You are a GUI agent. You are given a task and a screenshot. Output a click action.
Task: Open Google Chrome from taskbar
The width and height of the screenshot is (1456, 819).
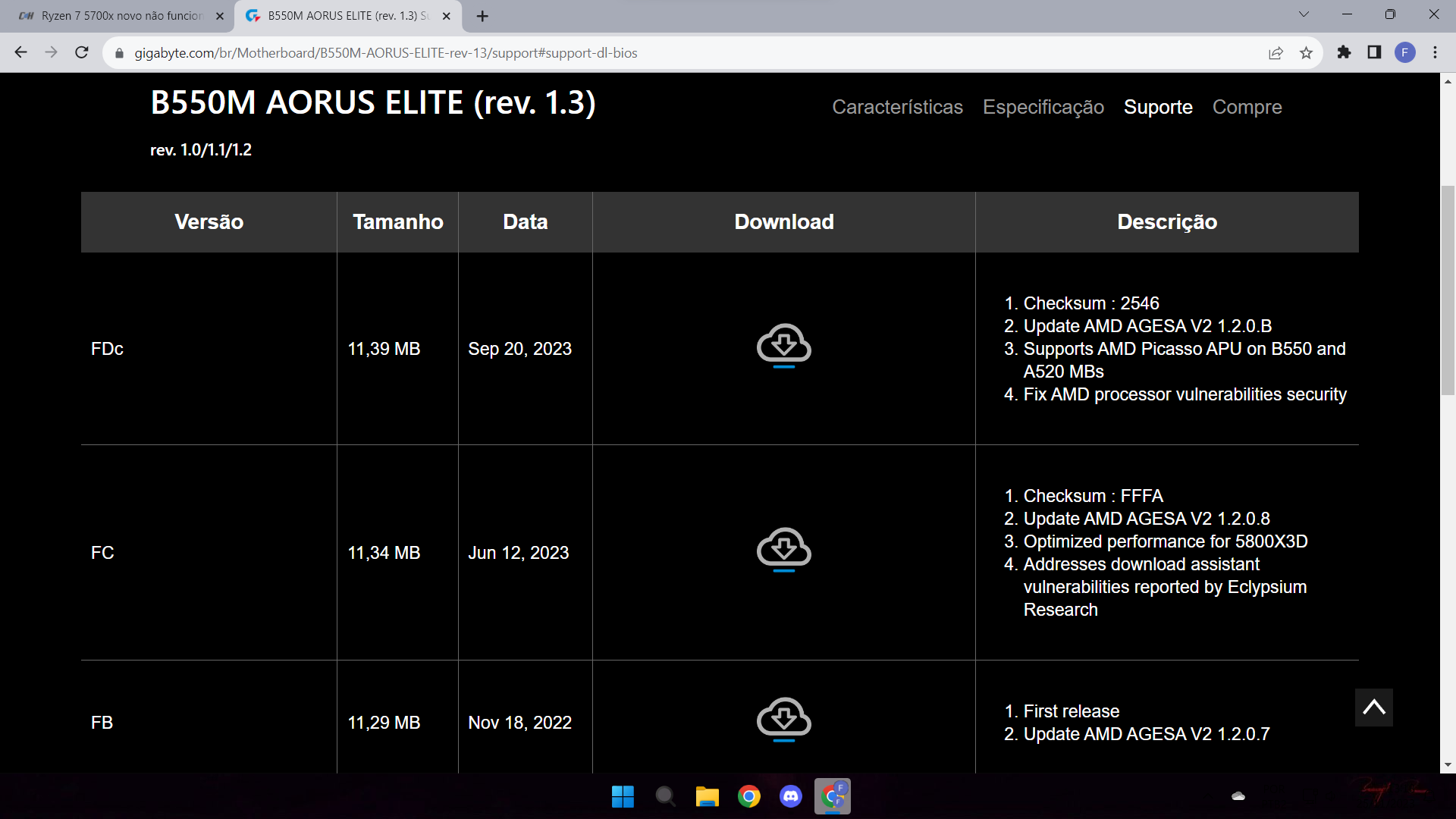click(x=748, y=796)
